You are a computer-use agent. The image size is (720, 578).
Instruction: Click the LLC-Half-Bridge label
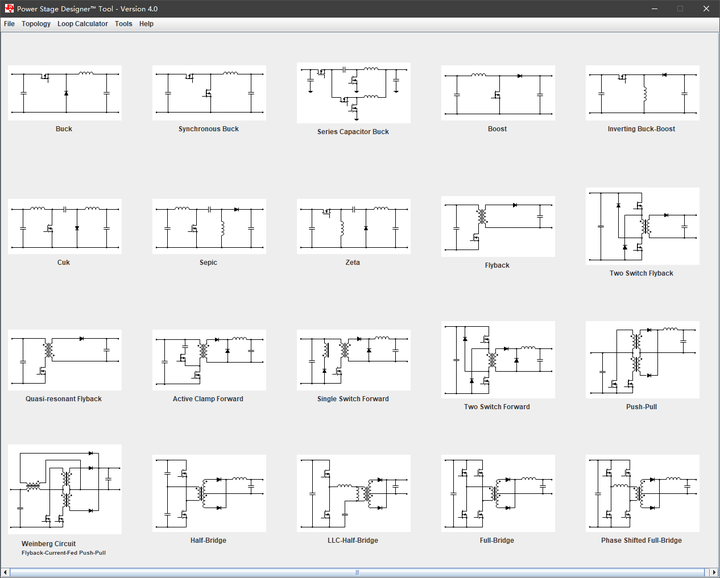pos(353,540)
